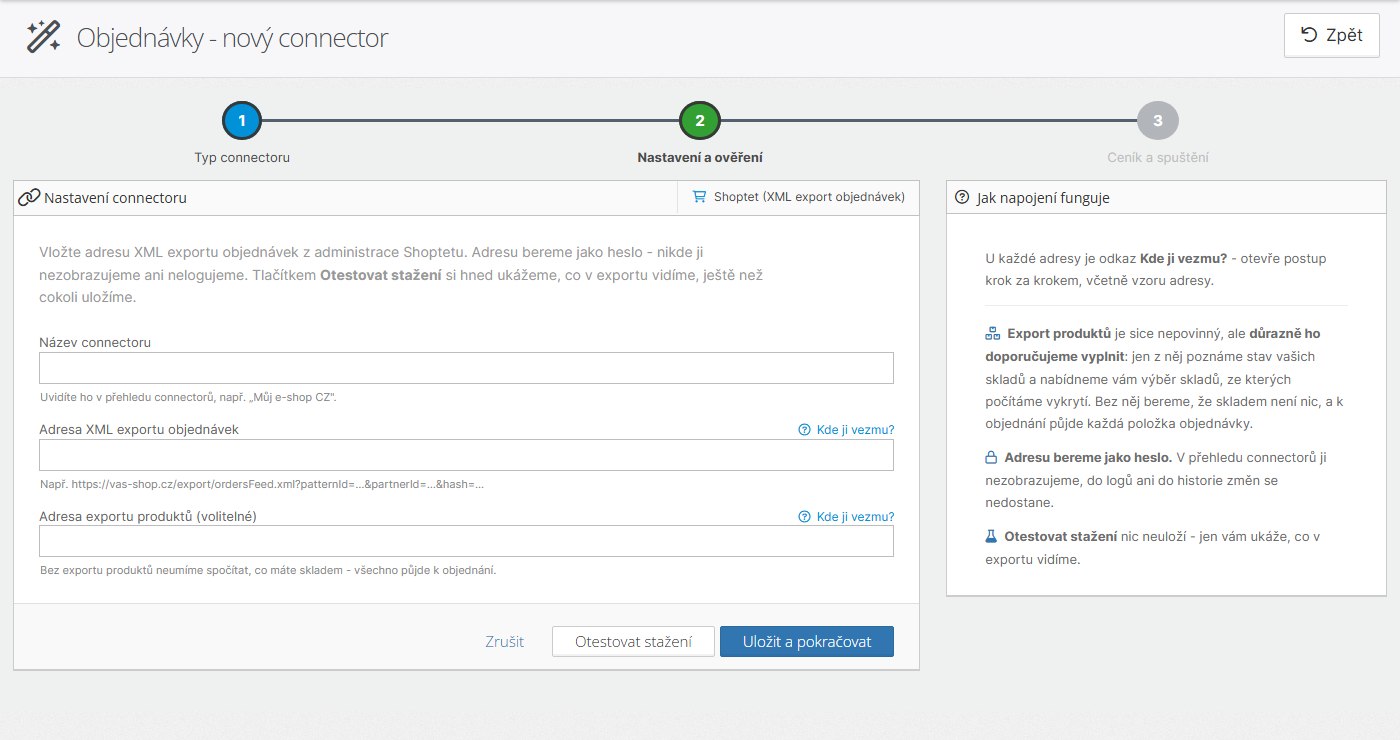
Task: Click the Nastavení a ověření step label
Action: click(700, 158)
